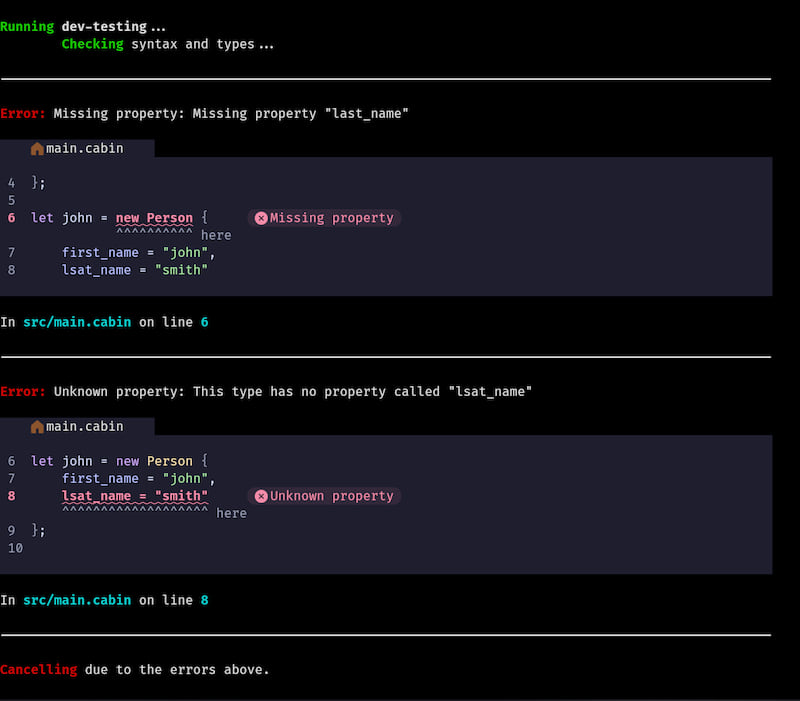The image size is (800, 701).
Task: Click the house icon in the second main.cabin tab
Action: click(37, 427)
